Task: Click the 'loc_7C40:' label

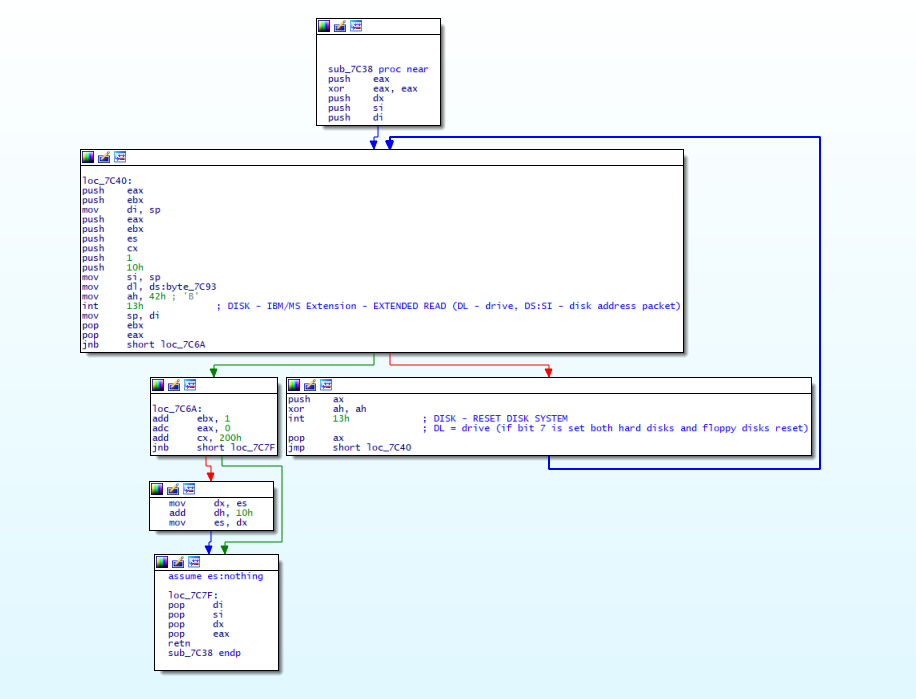Action: pos(107,181)
